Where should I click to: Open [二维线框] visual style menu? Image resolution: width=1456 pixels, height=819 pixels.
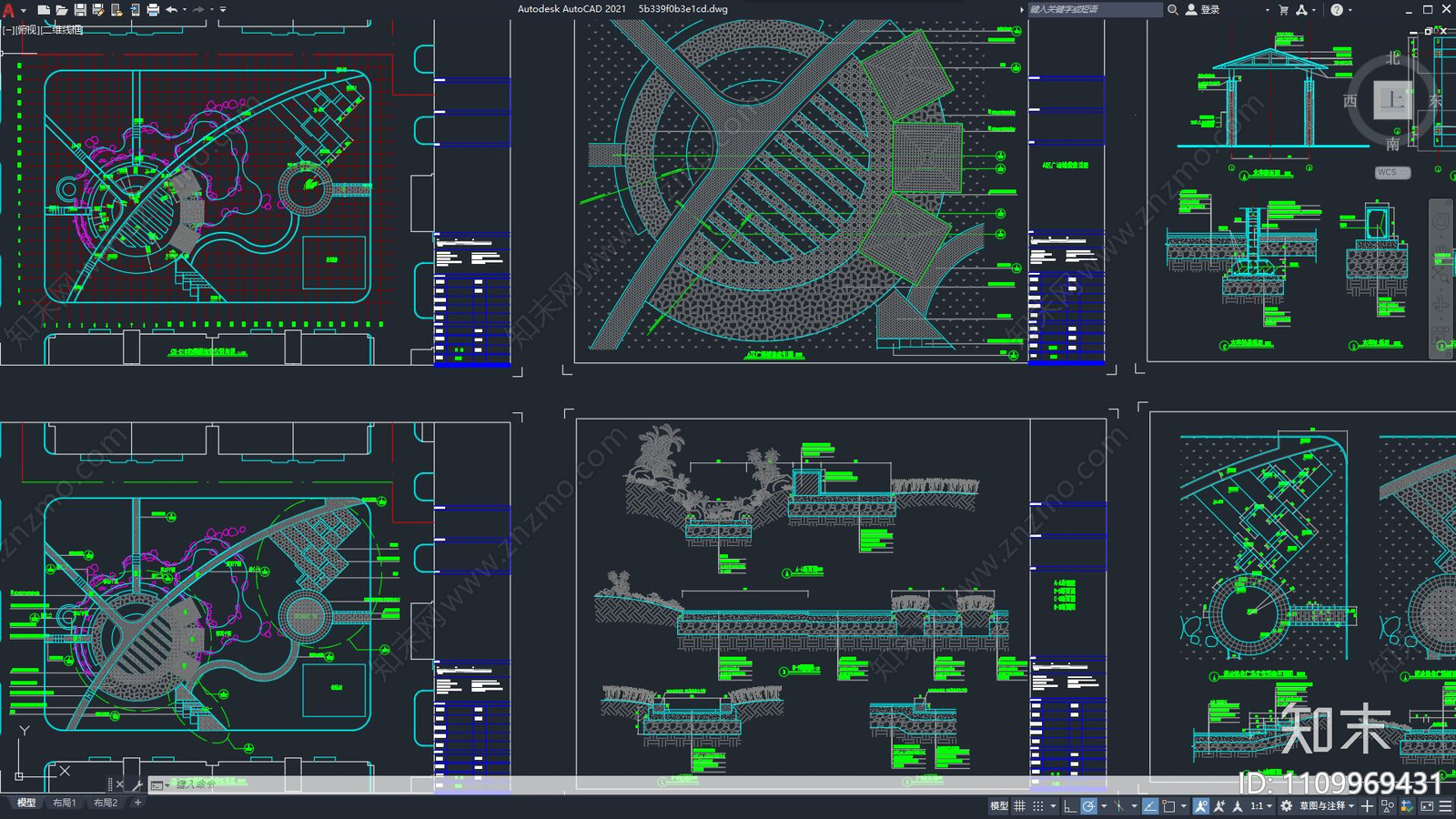coord(62,30)
